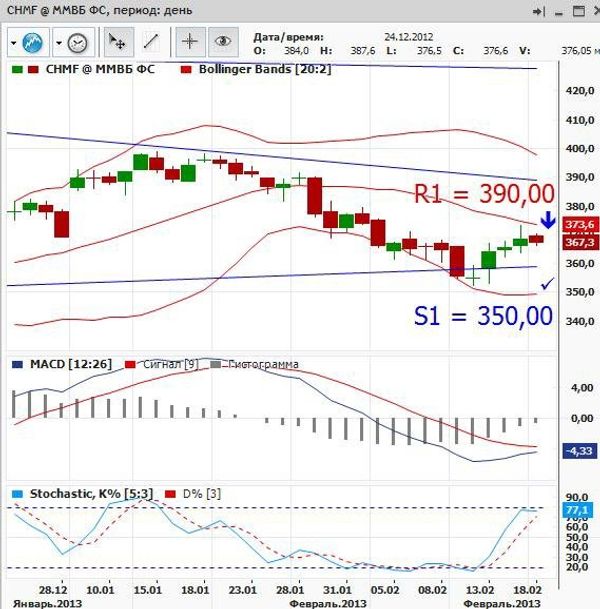600x609 pixels.
Task: Click the D% red legend swatch
Action: point(170,494)
